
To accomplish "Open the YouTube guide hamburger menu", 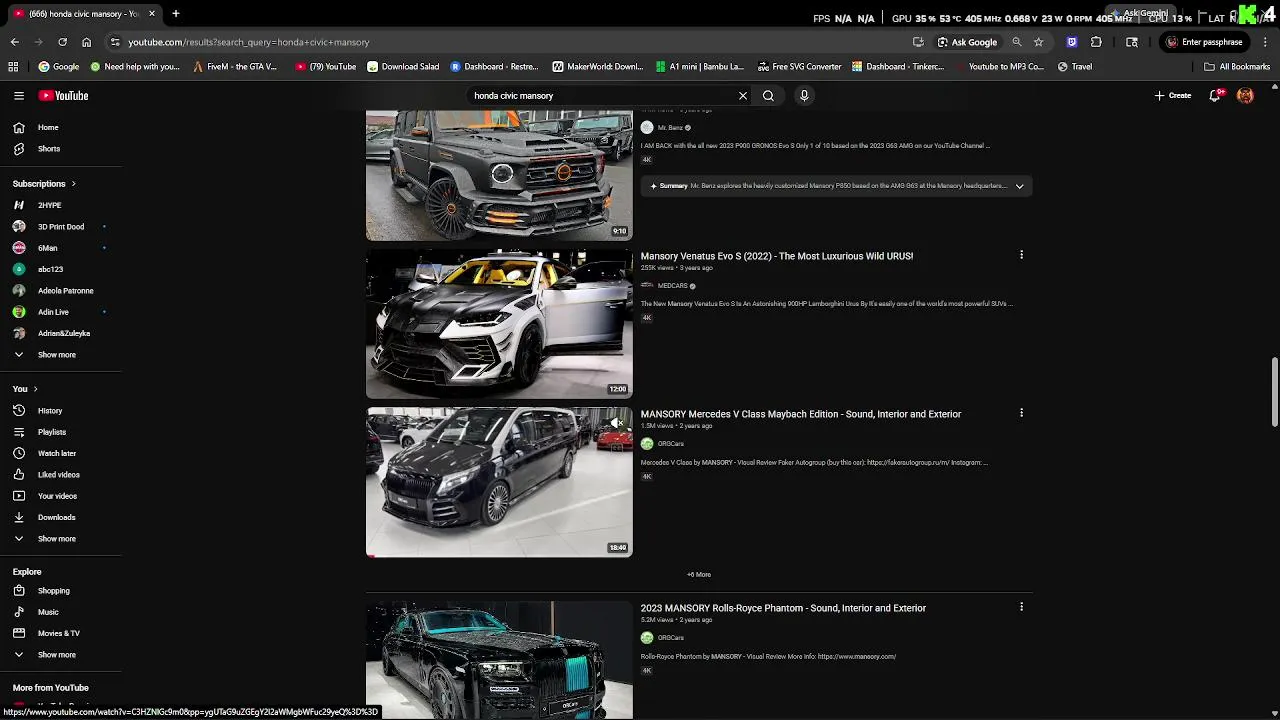I will point(19,95).
